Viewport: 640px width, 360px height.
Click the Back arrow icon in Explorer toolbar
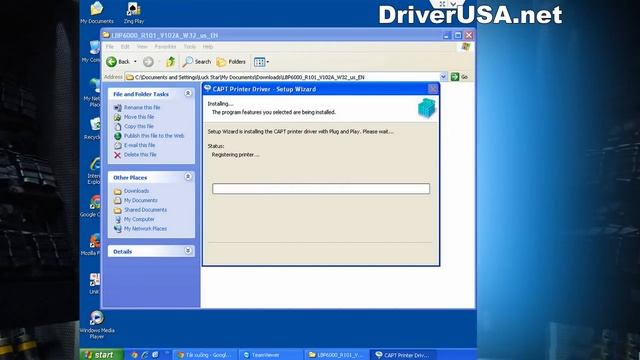coord(111,62)
